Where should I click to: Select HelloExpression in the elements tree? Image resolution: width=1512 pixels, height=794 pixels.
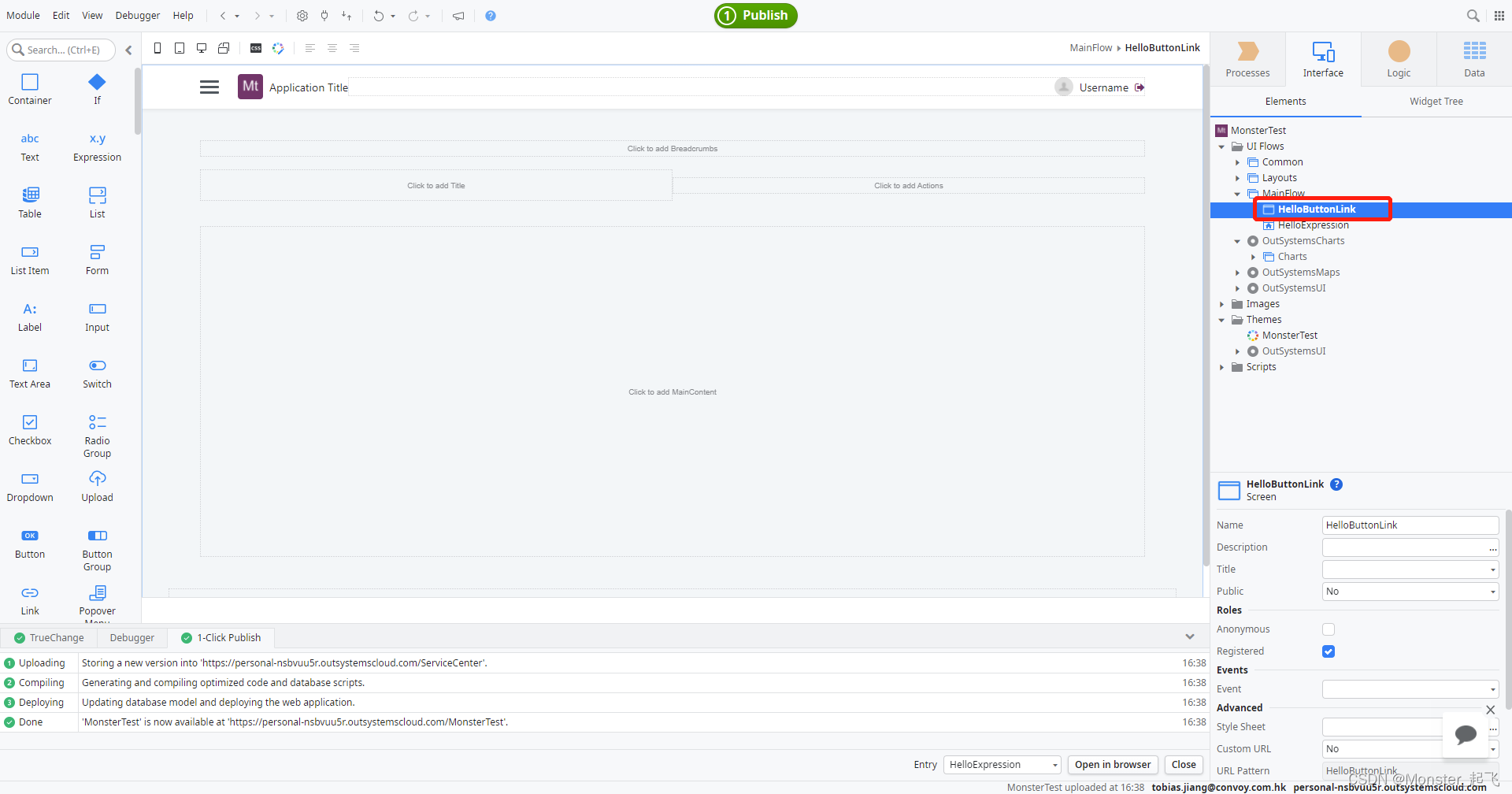coord(1313,225)
